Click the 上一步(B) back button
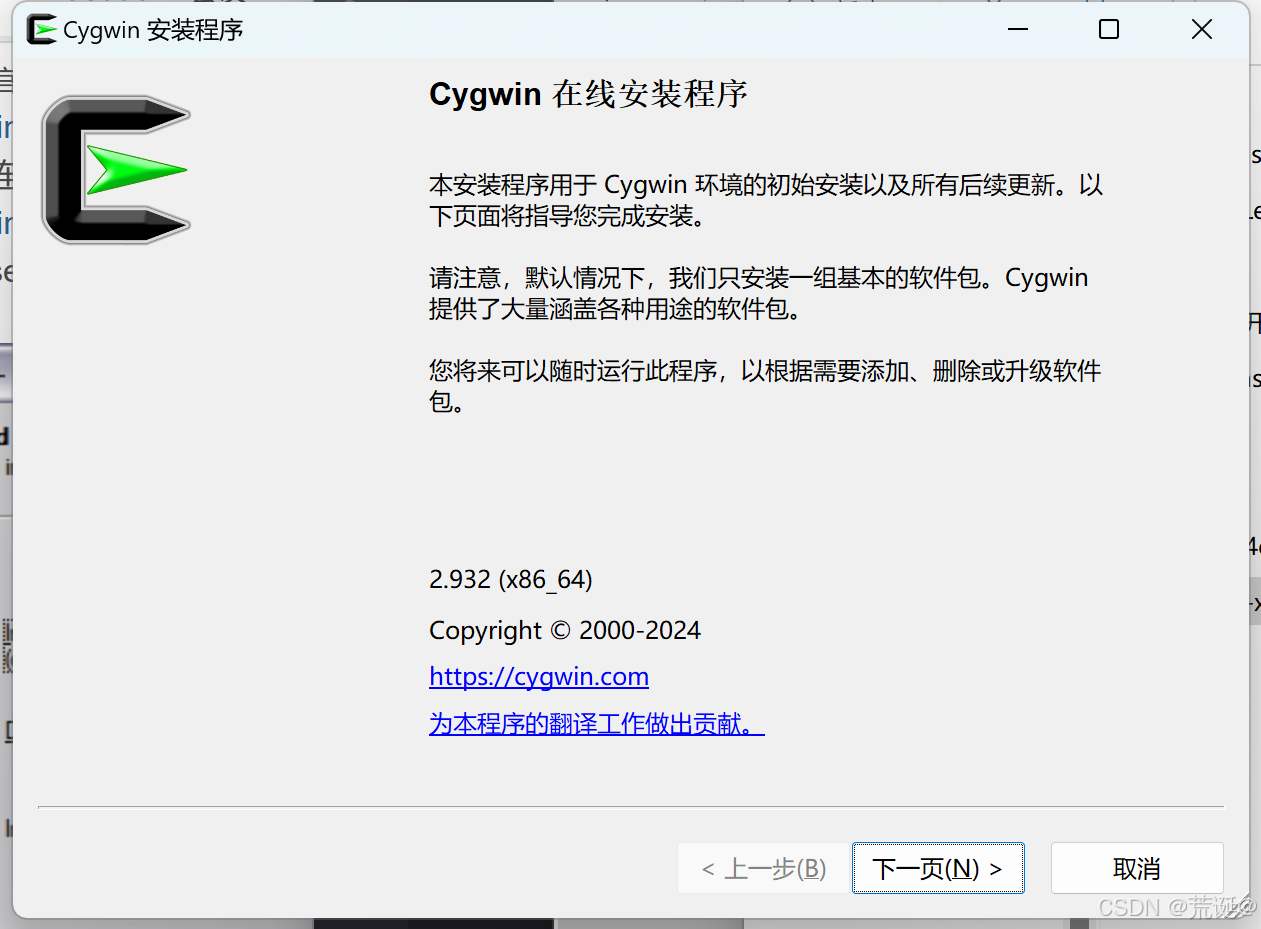1261x929 pixels. [762, 868]
